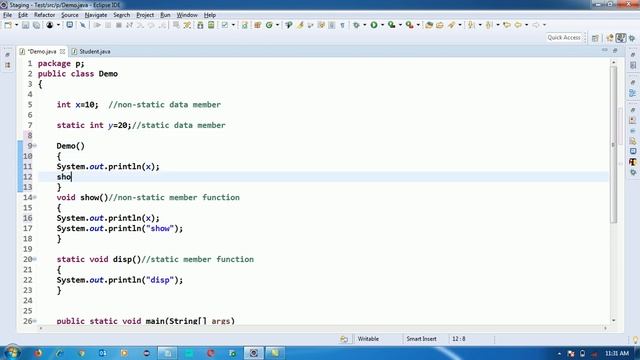
Task: Open the Debug button dropdown arrow
Action: [x=364, y=25]
